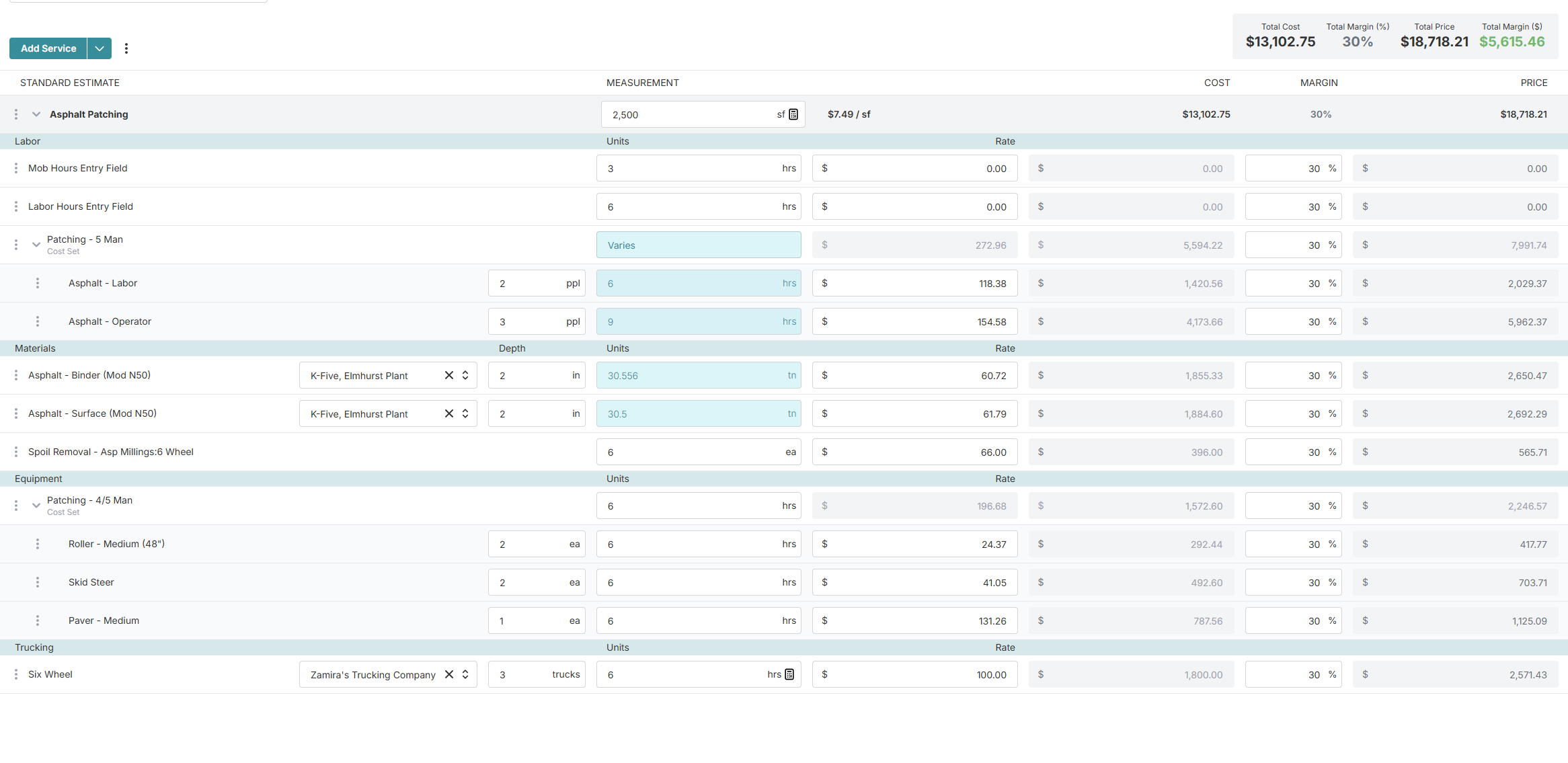
Task: Collapse the Asphalt Patching service
Action: [36, 114]
